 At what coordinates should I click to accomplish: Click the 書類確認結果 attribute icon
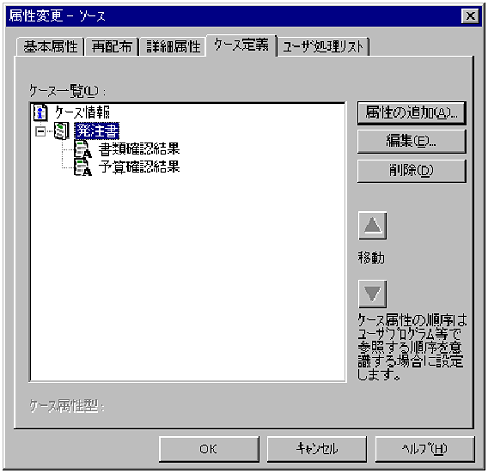tap(83, 149)
